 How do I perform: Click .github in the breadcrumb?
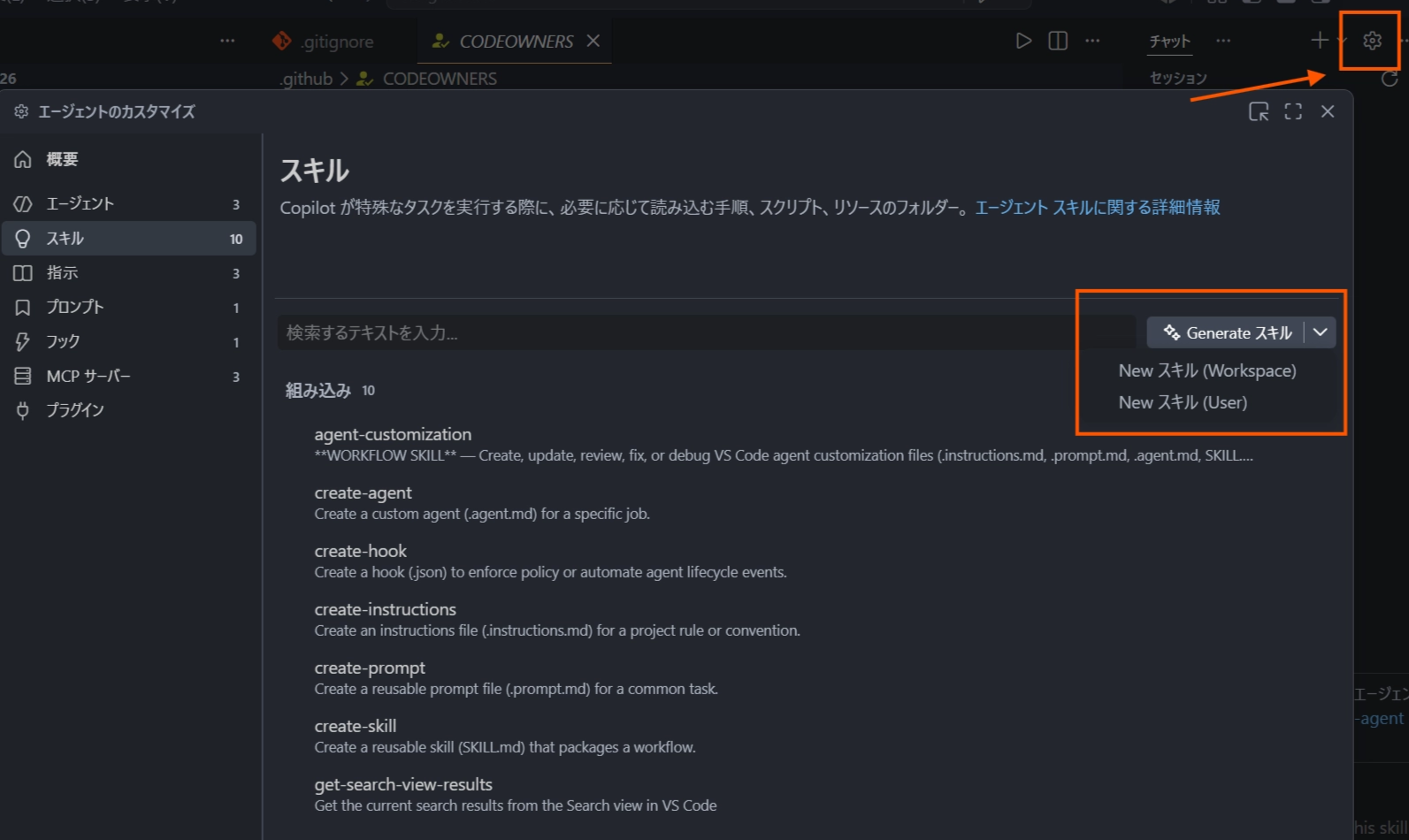click(306, 79)
